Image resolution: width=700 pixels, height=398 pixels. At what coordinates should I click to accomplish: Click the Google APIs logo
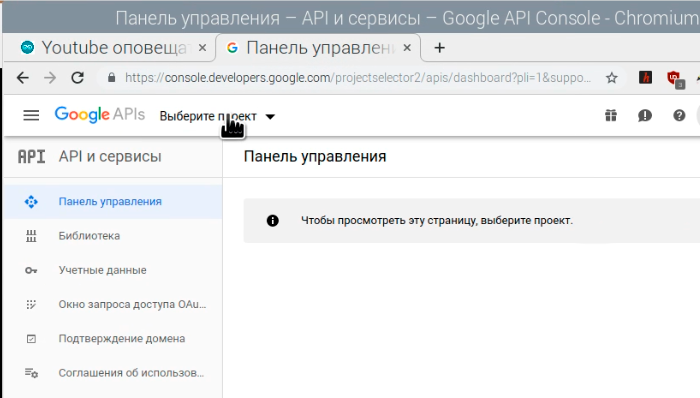click(100, 115)
